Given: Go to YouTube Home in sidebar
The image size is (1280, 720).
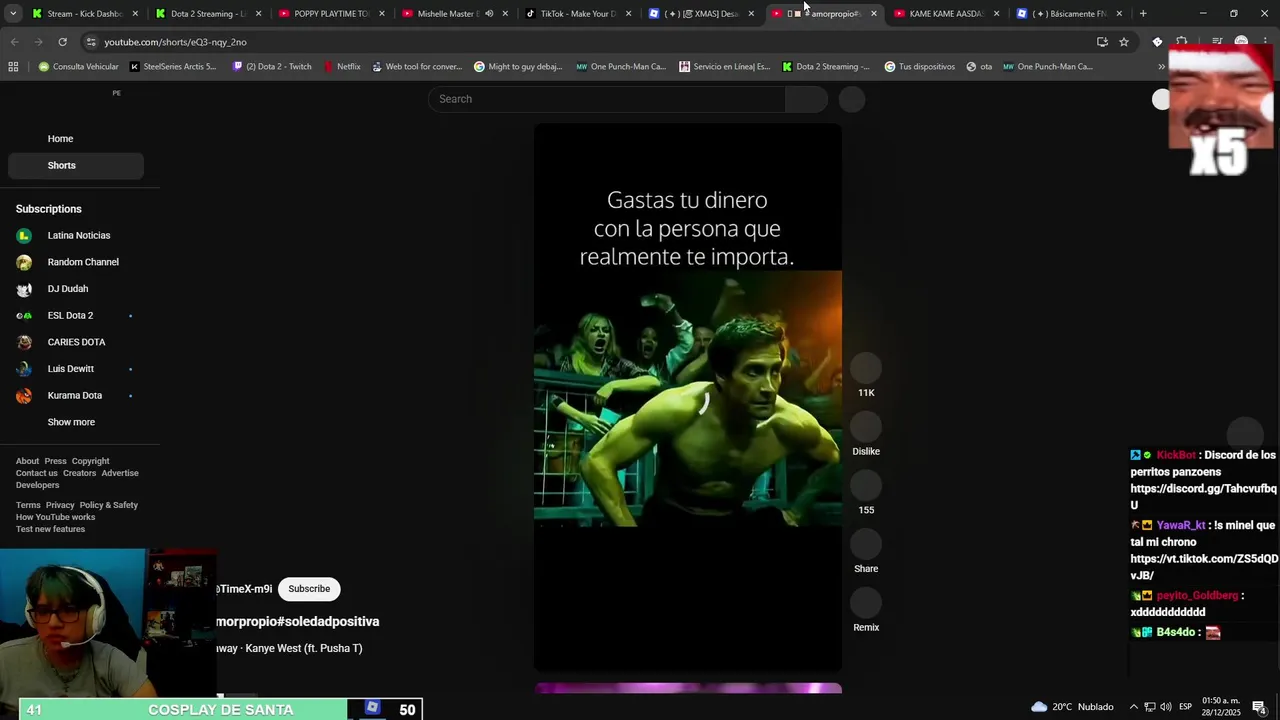Looking at the screenshot, I should (x=76, y=139).
